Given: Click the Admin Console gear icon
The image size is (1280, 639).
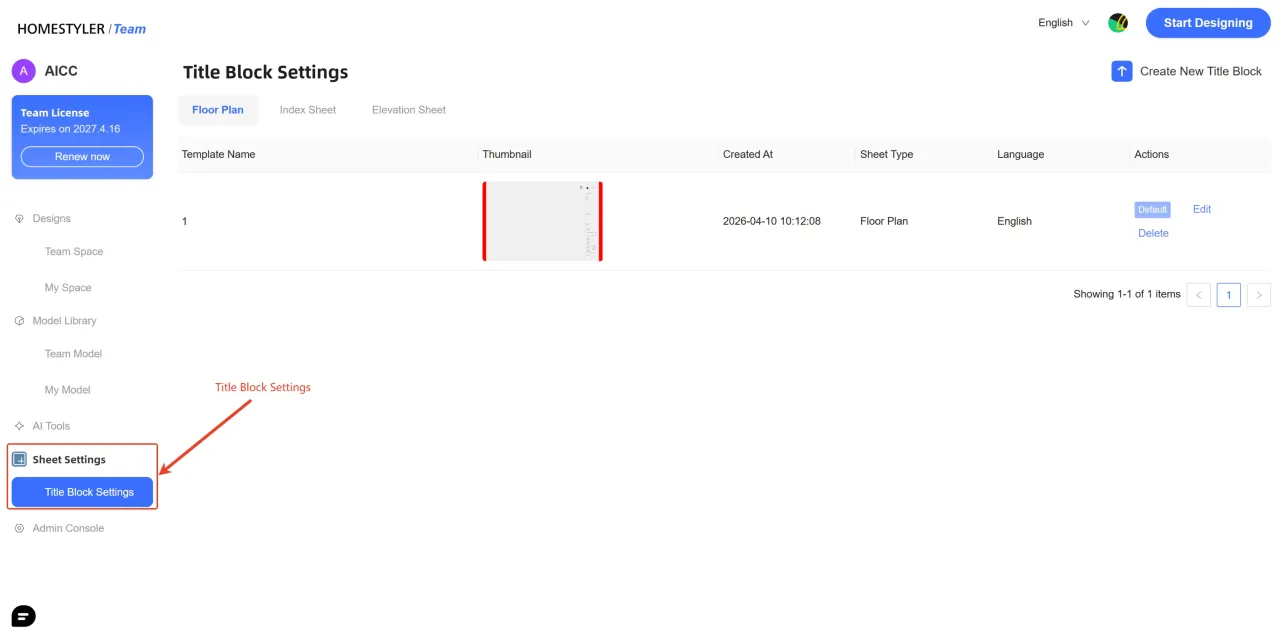Looking at the screenshot, I should tap(20, 528).
